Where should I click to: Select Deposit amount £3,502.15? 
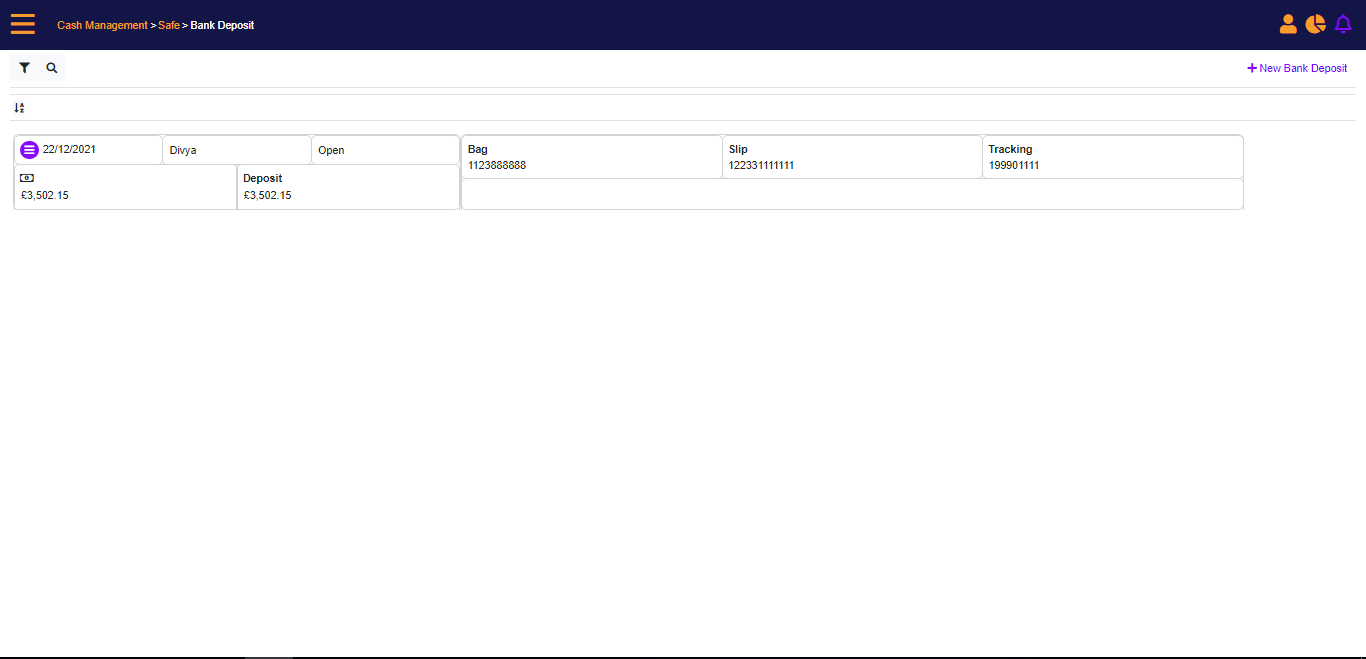pyautogui.click(x=267, y=195)
